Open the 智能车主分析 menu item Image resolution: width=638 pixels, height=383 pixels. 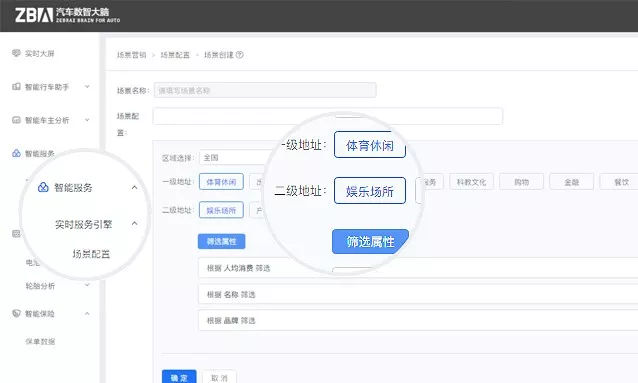pyautogui.click(x=47, y=120)
